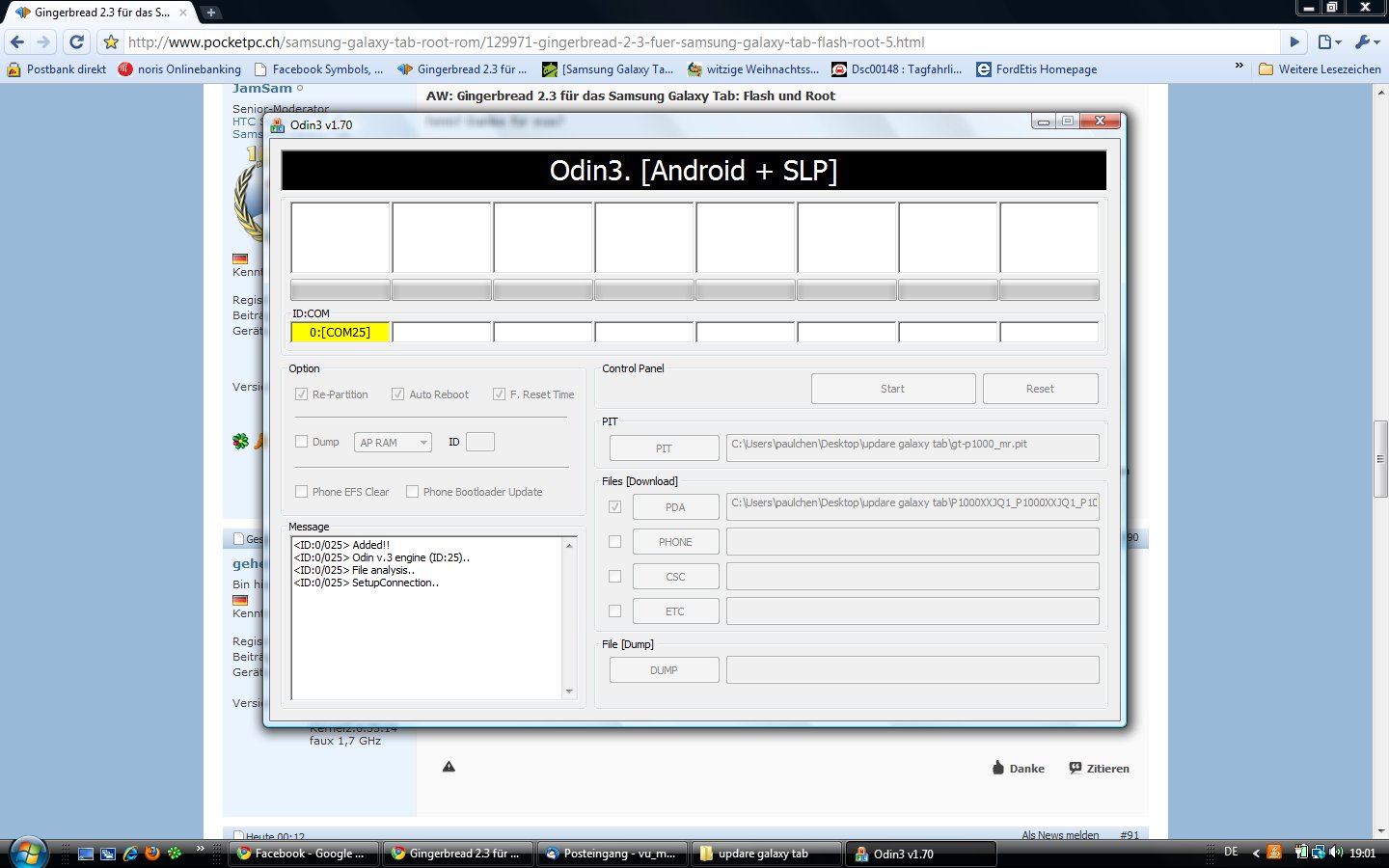Switch to Posteingang mail taskbar window
Screen dimensions: 1389x868
[x=612, y=854]
